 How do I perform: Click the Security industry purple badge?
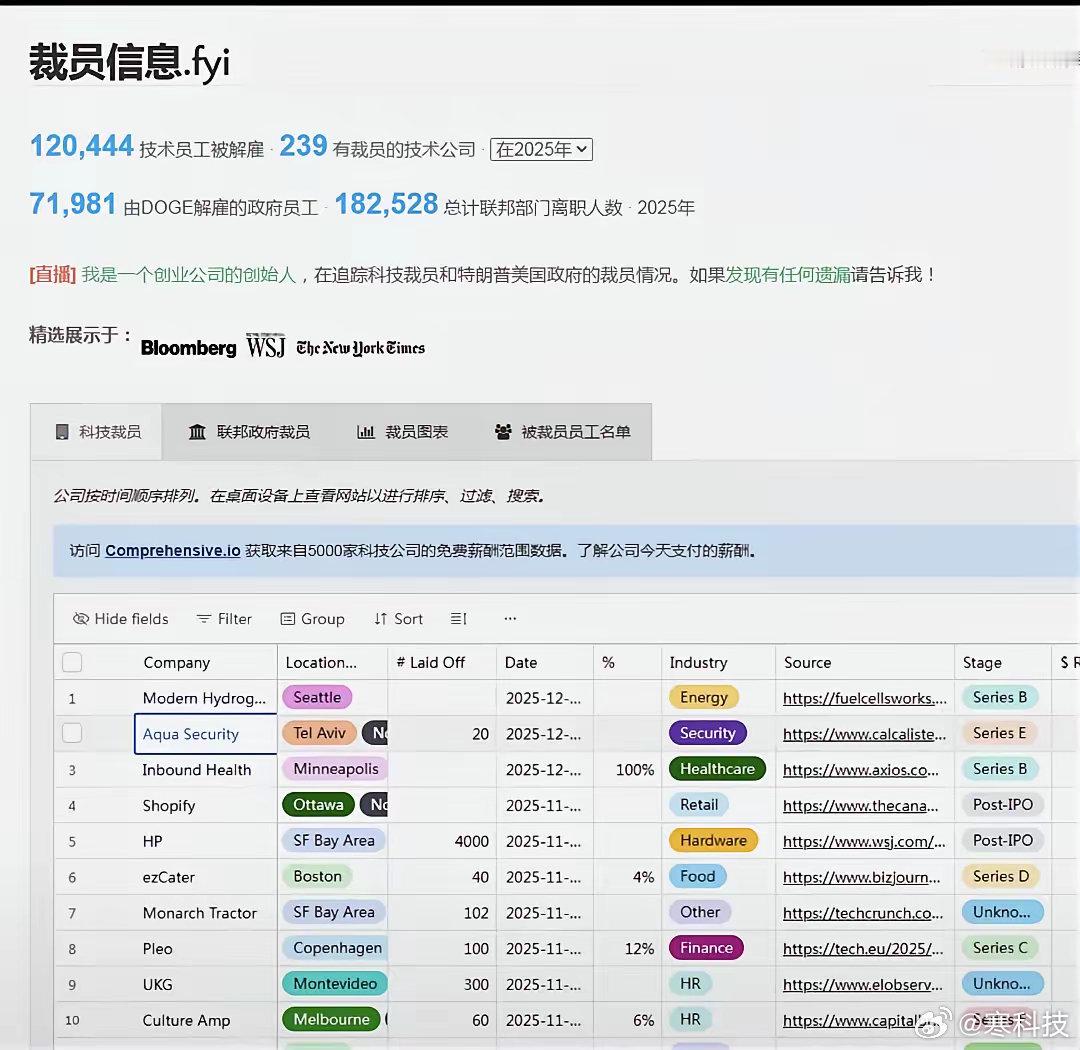point(707,733)
